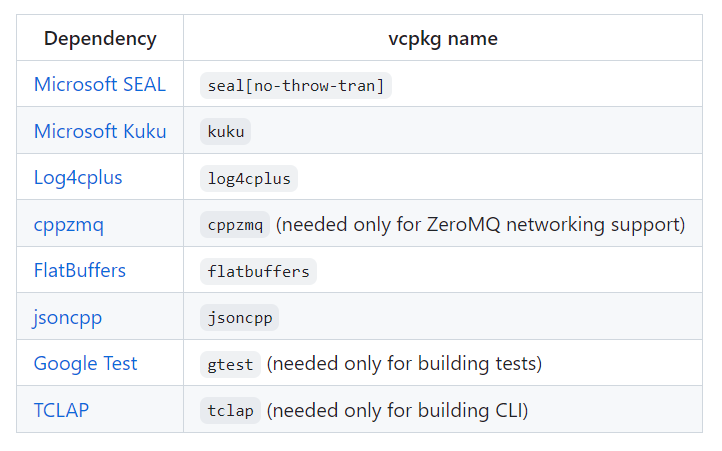The image size is (722, 451).
Task: Follow the Log4cplus dependency link
Action: 78,178
